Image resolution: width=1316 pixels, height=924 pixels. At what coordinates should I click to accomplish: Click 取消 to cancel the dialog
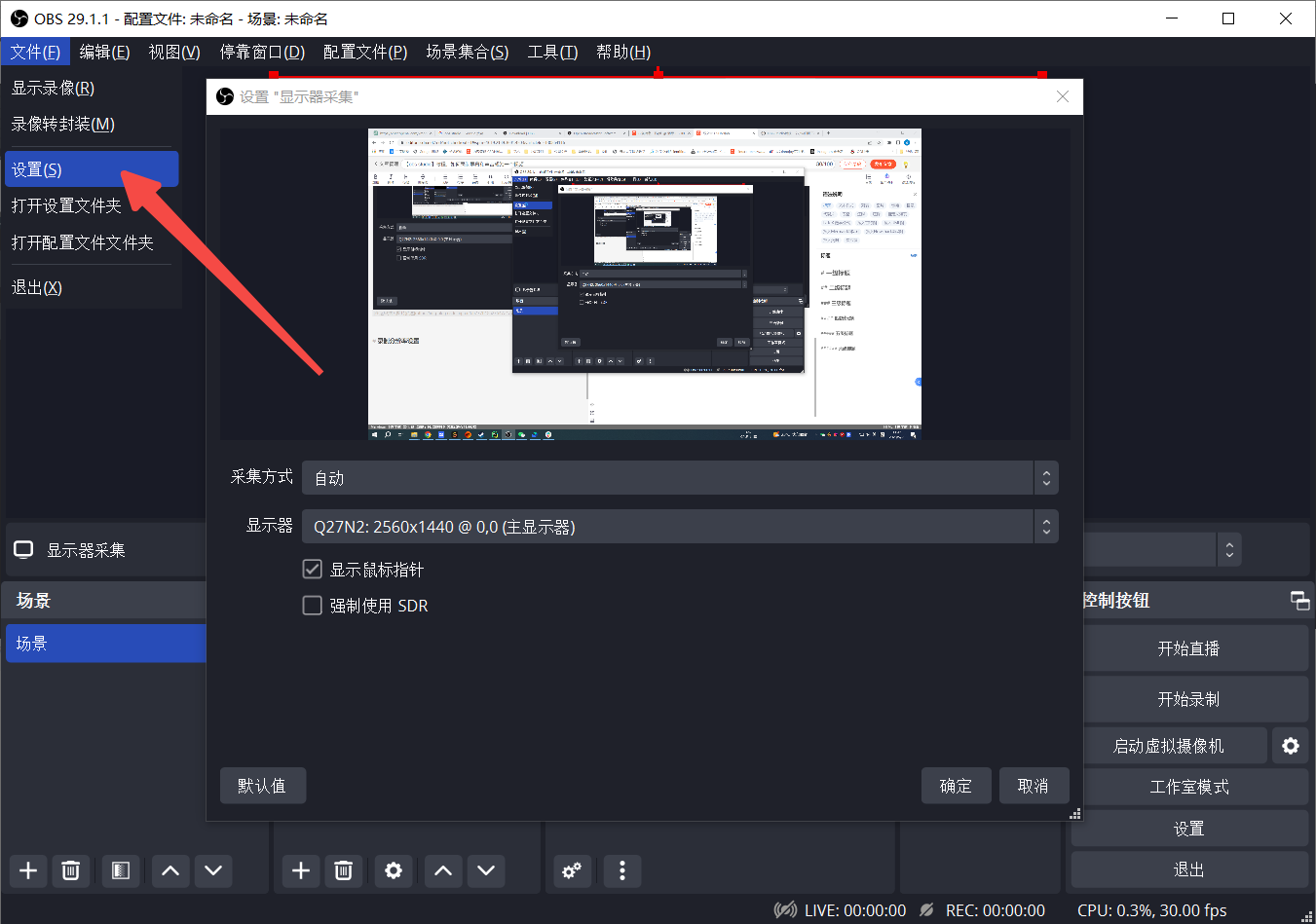coord(1034,786)
